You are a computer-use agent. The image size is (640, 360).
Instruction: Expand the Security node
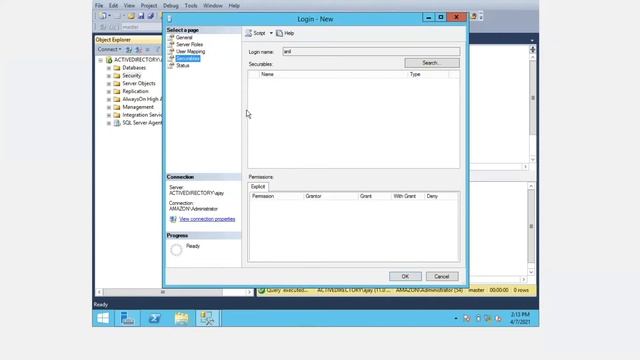coord(109,76)
